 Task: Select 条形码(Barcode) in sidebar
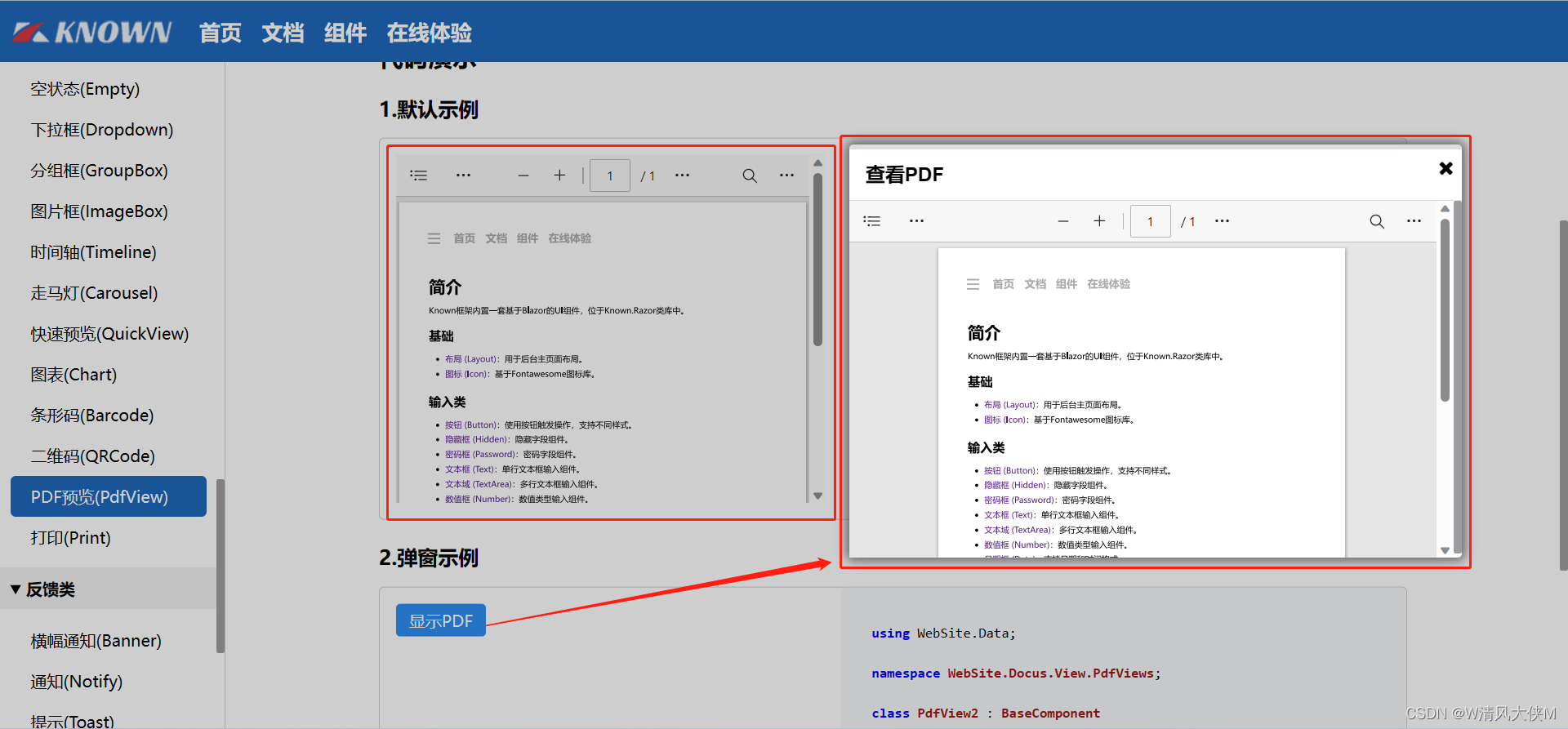pyautogui.click(x=91, y=416)
